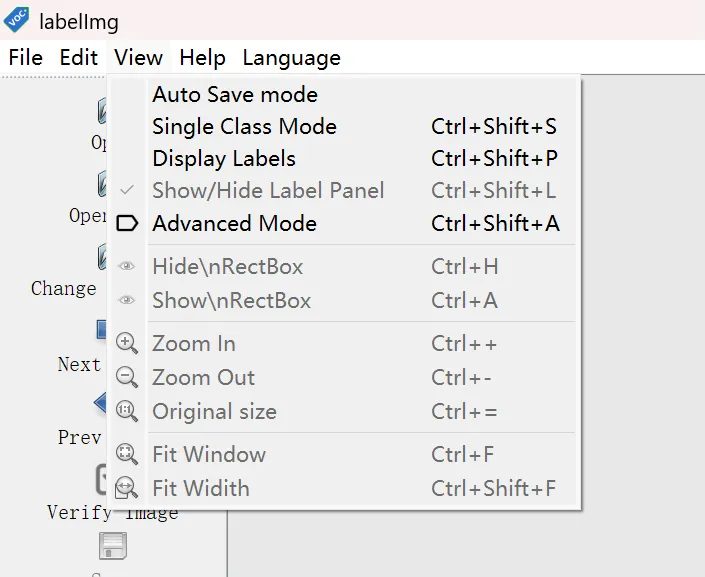This screenshot has width=705, height=577.
Task: Click the Original size magnifier icon
Action: (127, 412)
